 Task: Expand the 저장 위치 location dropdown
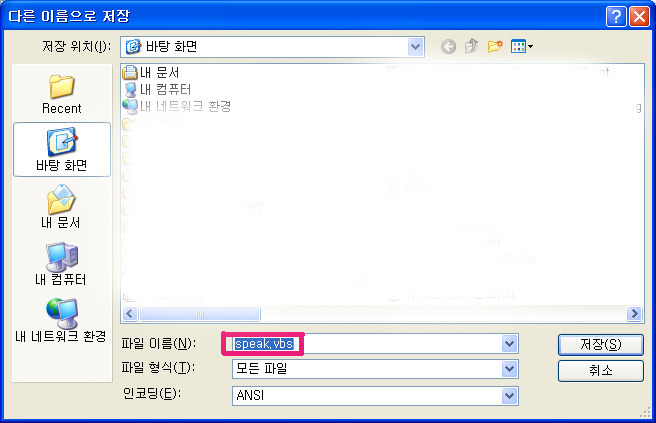tap(415, 47)
